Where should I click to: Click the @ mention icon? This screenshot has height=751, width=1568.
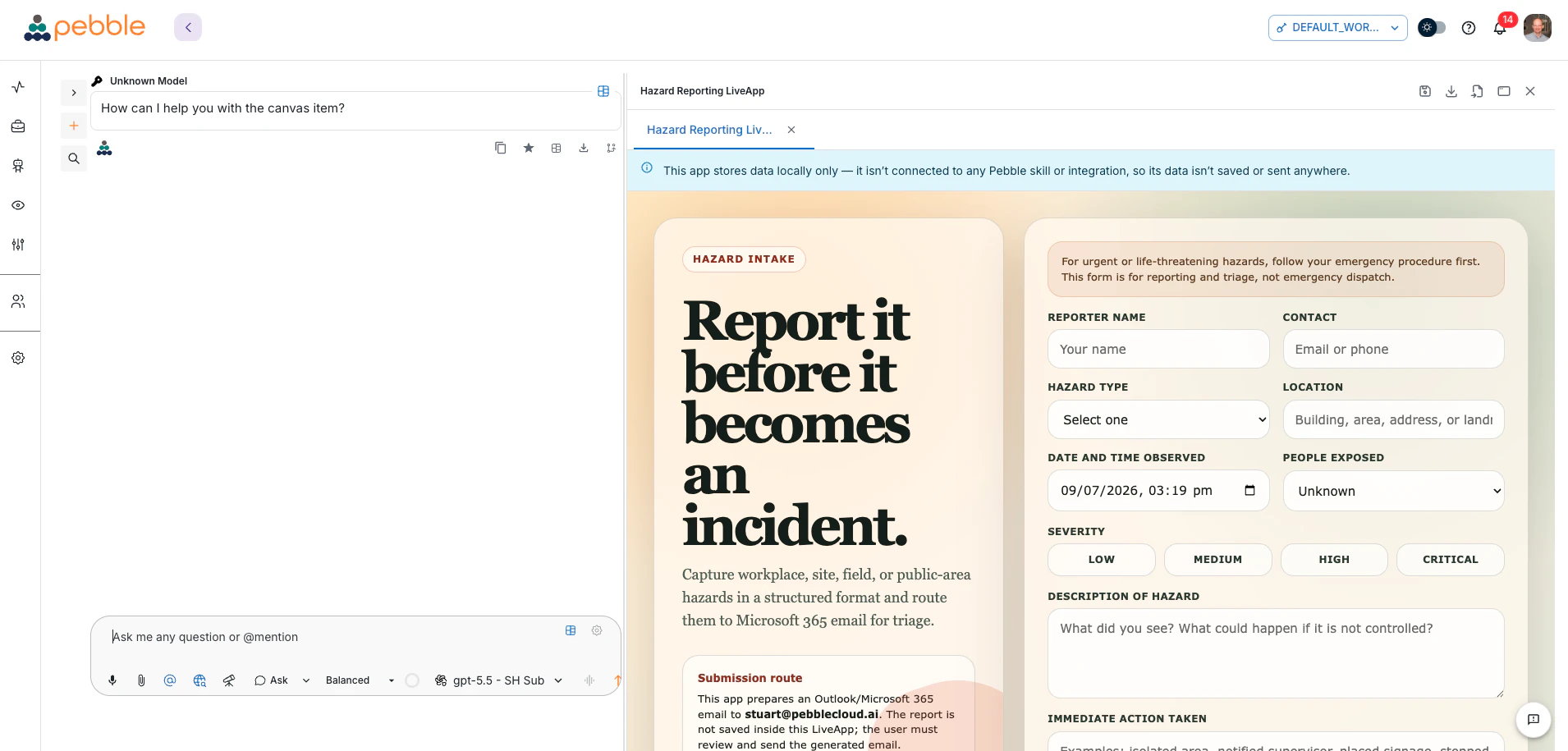(x=170, y=680)
